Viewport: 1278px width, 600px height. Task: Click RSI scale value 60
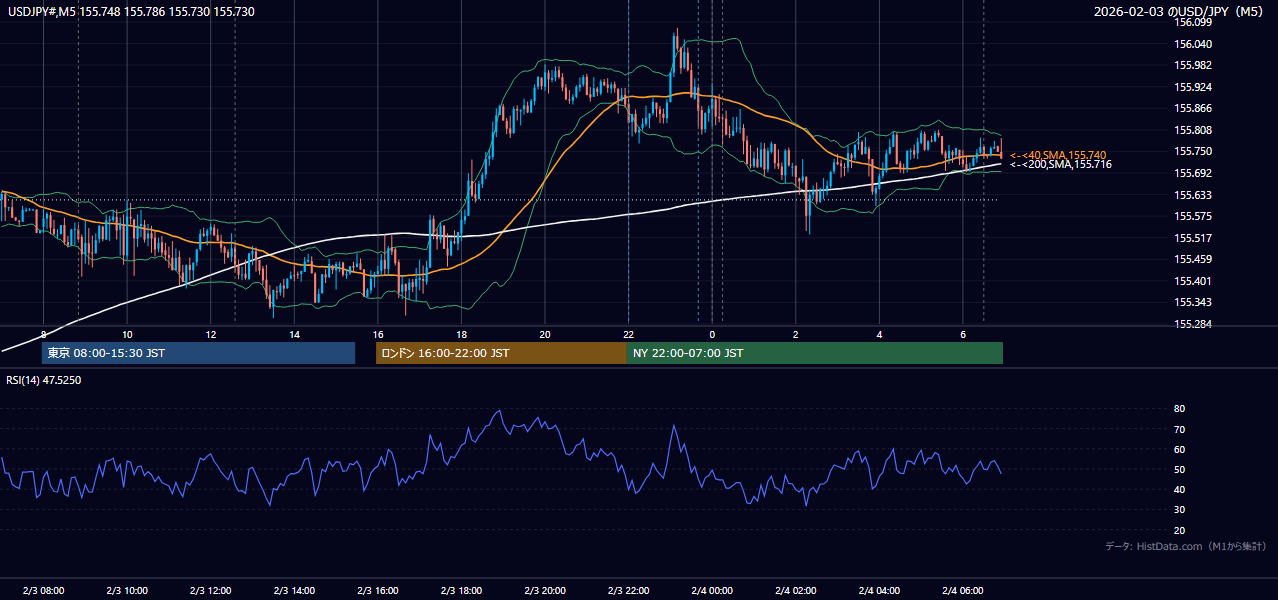pos(1180,449)
